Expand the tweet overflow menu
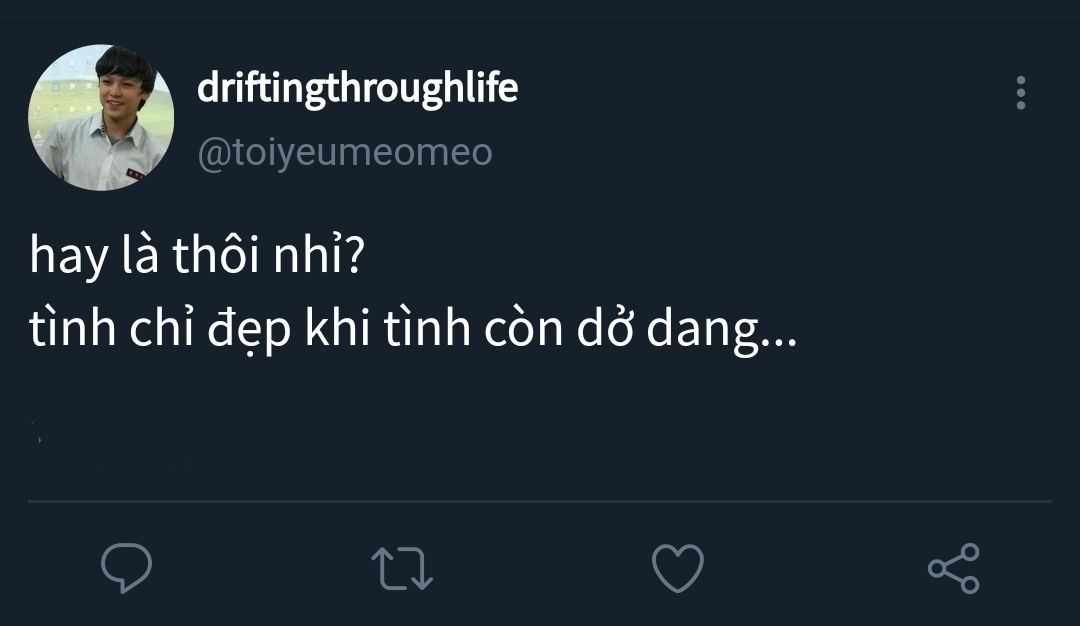1080x626 pixels. [x=1020, y=93]
